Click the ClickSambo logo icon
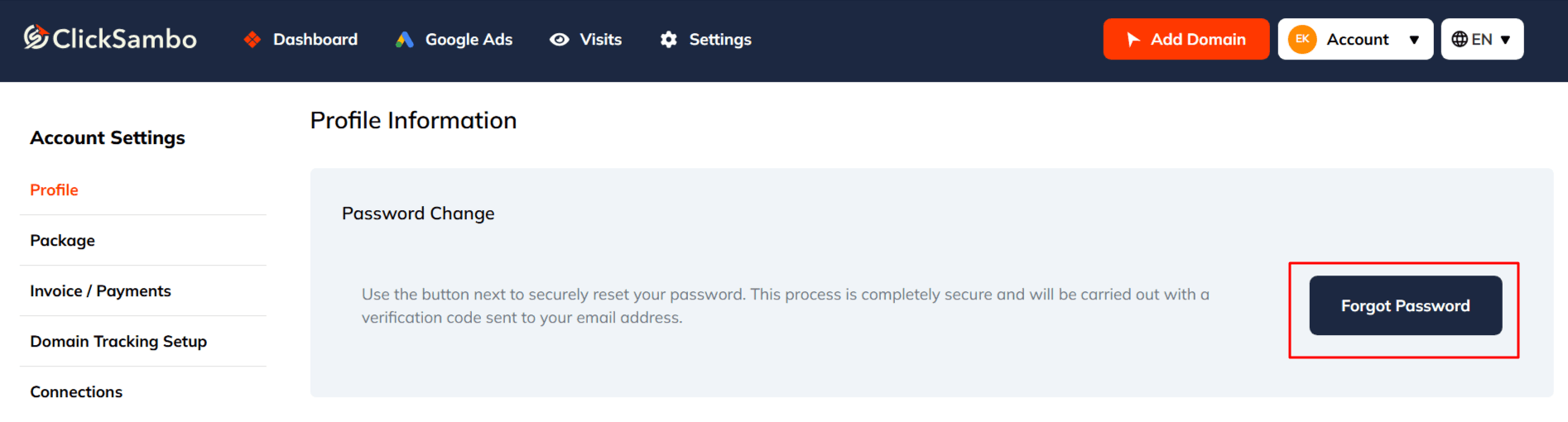The height and width of the screenshot is (422, 1568). [x=36, y=37]
